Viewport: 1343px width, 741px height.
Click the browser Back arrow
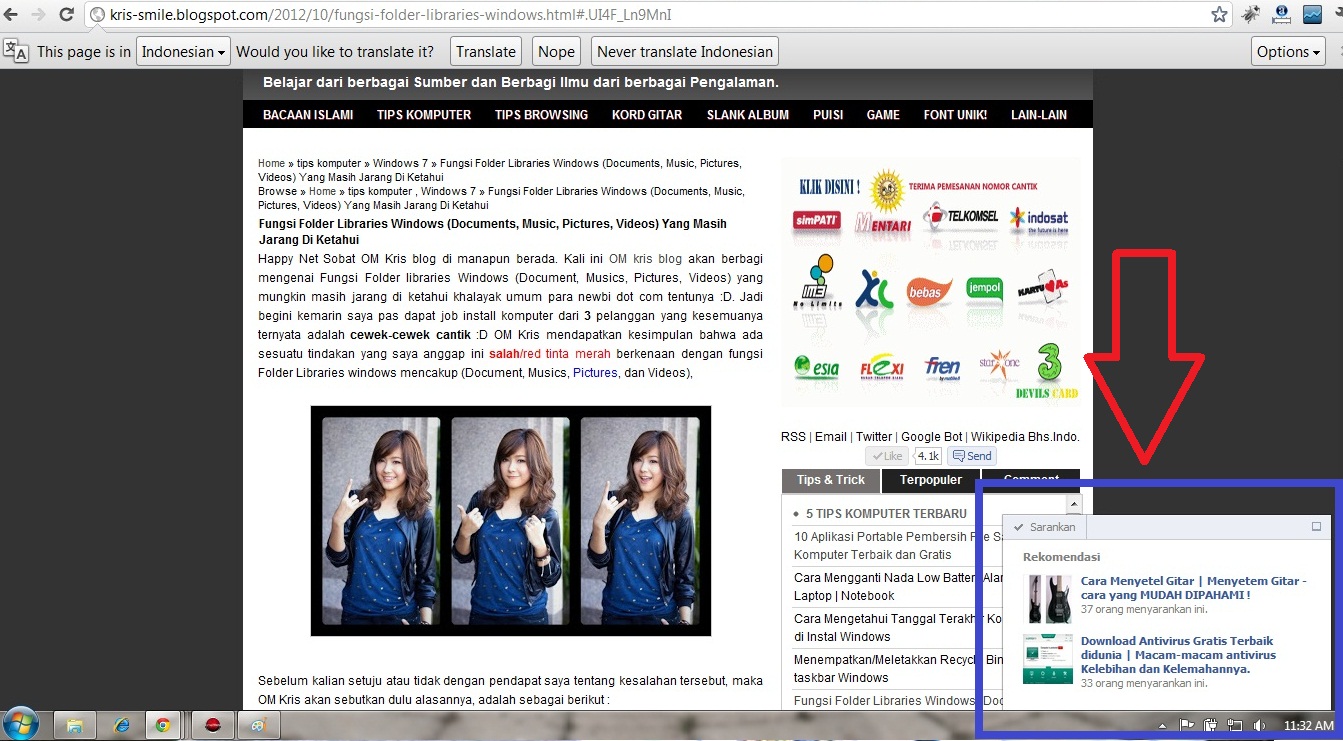click(12, 15)
